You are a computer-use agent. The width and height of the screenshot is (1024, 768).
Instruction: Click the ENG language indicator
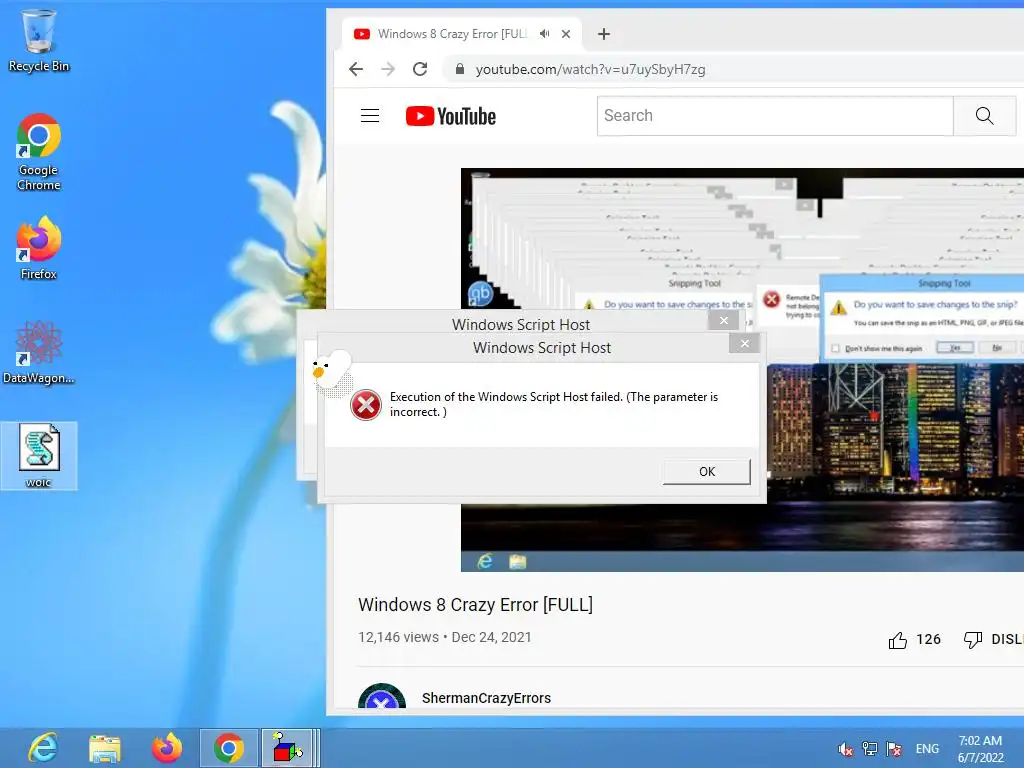927,748
